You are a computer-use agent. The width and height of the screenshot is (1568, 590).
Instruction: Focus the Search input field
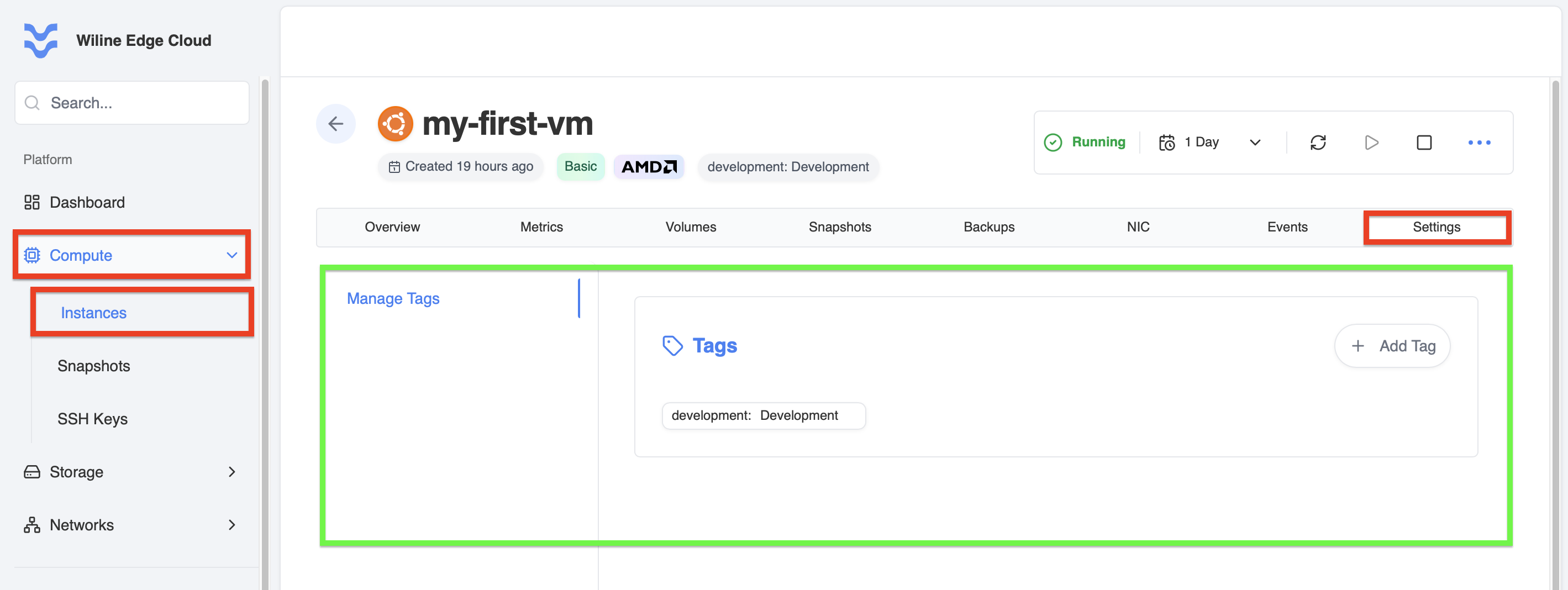[132, 103]
